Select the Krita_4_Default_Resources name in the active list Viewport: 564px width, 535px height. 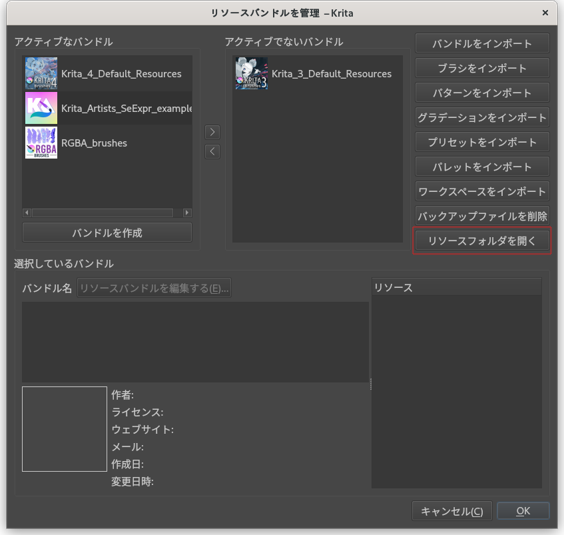121,74
